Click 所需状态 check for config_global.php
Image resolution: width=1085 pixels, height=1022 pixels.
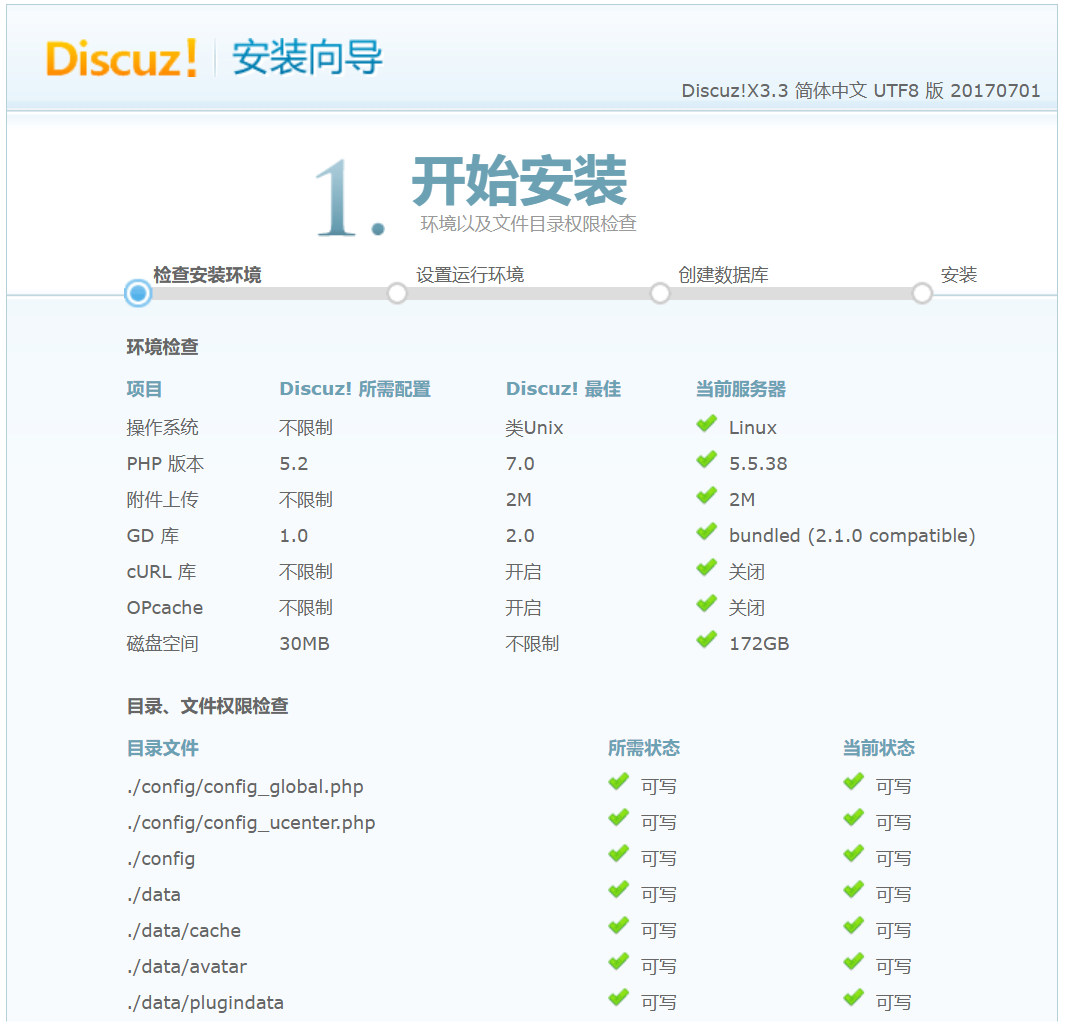point(619,782)
